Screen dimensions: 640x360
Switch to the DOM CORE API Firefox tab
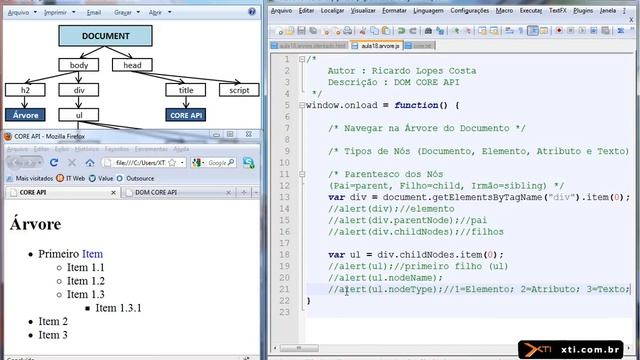point(177,192)
